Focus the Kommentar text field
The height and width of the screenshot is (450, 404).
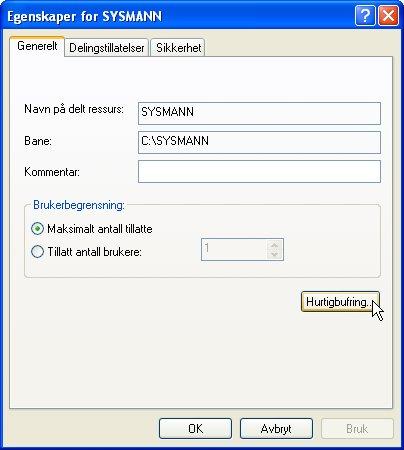click(x=259, y=172)
